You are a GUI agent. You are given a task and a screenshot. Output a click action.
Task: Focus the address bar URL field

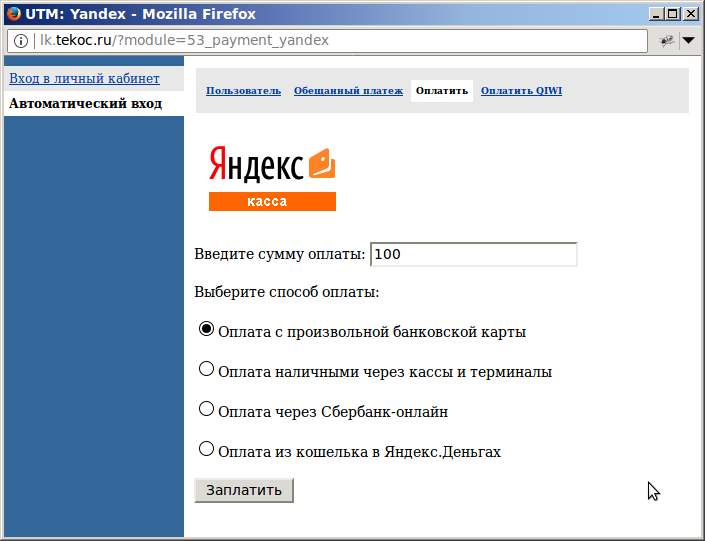[327, 41]
